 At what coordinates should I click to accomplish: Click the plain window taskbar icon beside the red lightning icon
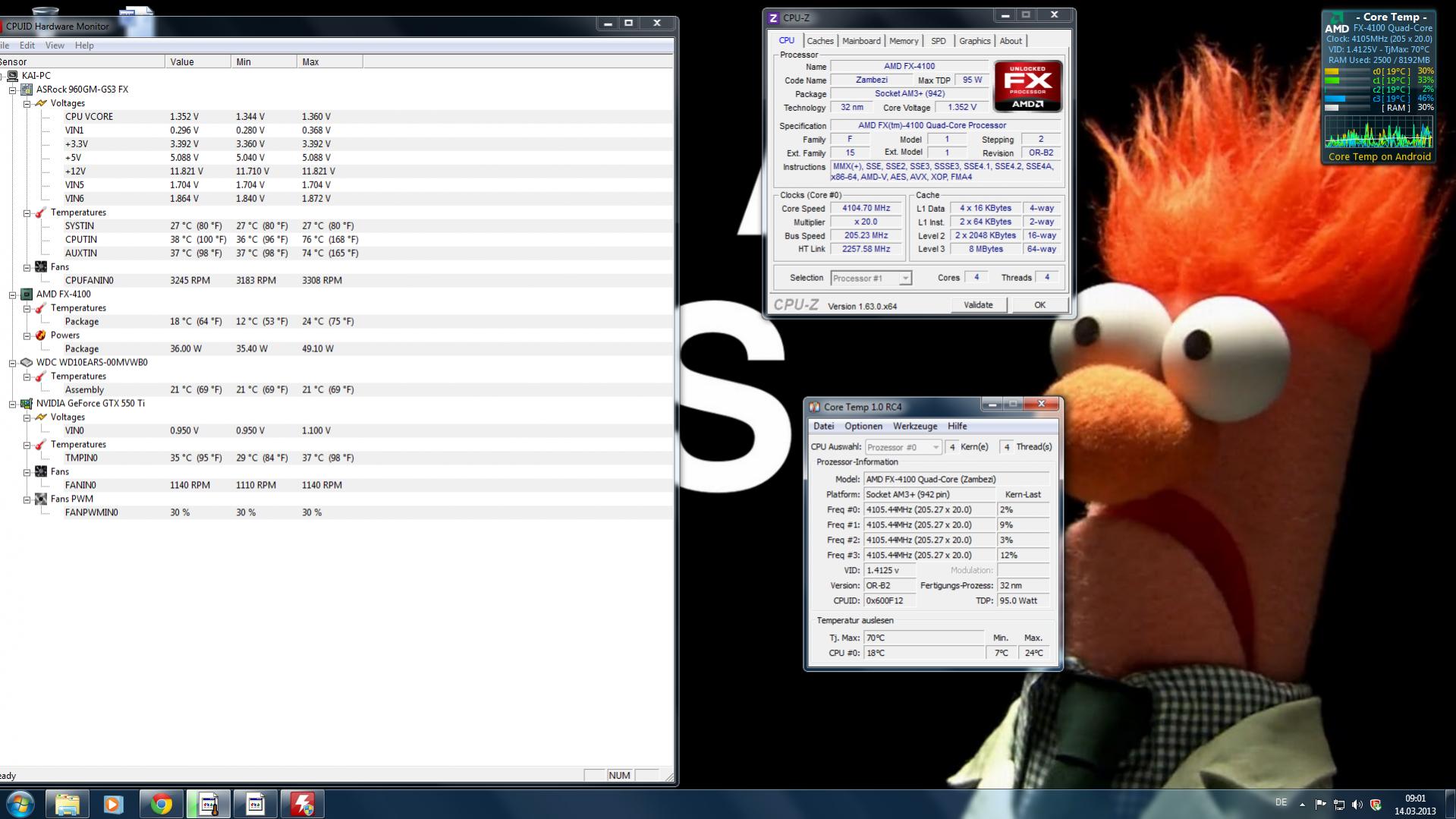click(255, 804)
